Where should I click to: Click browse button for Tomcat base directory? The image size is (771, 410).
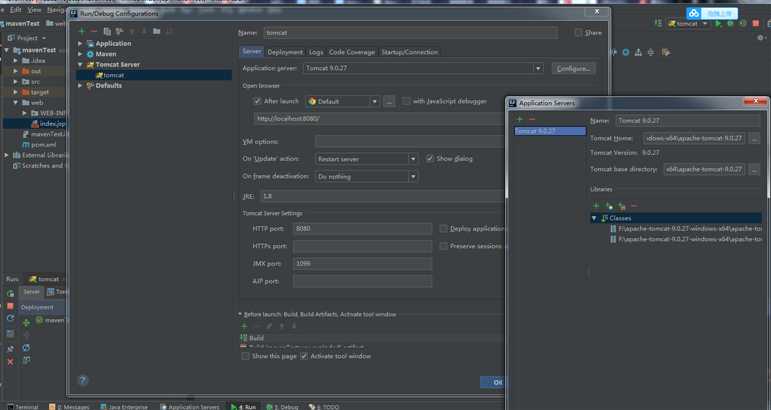[754, 169]
